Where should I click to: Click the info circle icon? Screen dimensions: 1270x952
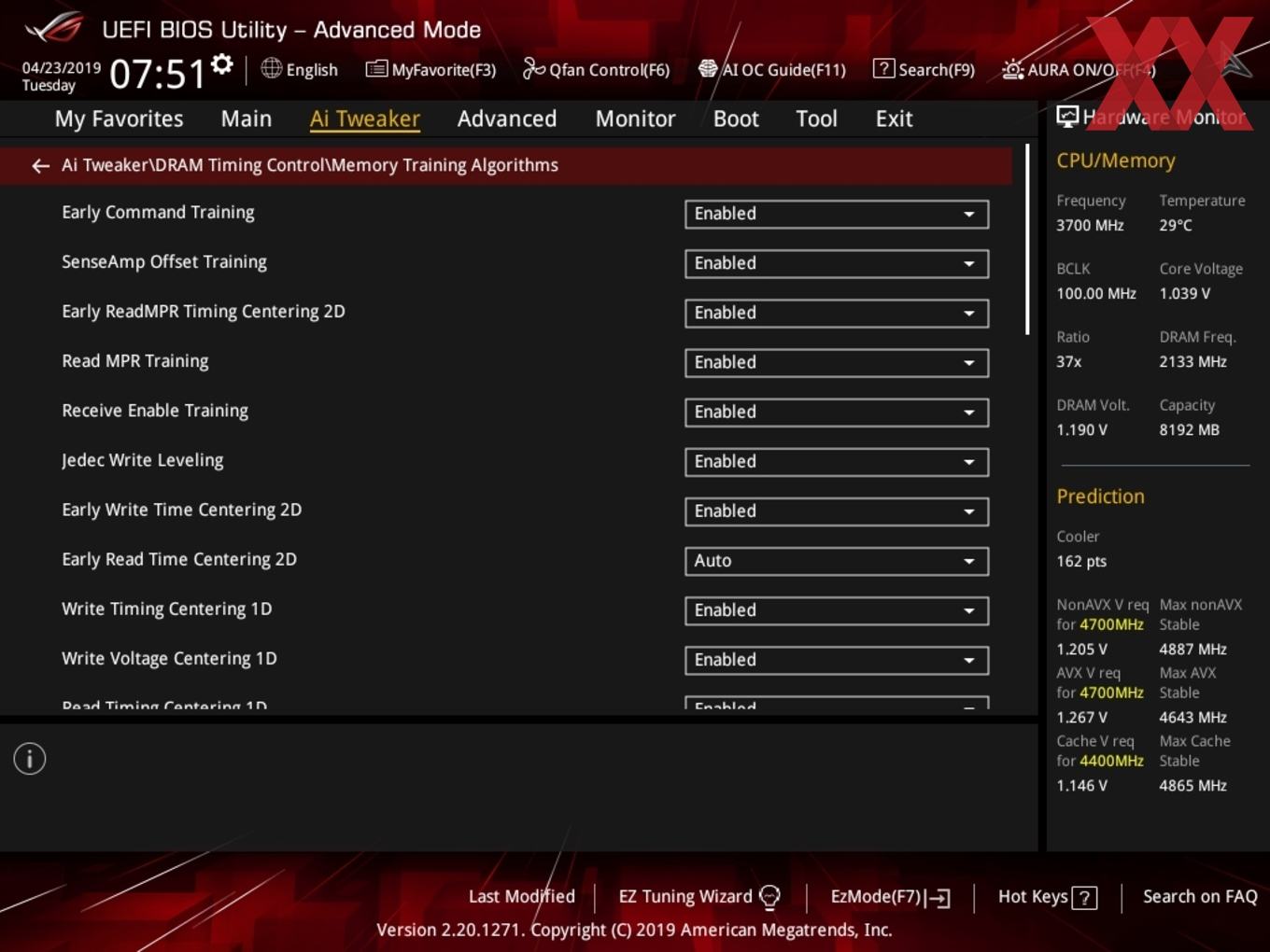[x=30, y=759]
